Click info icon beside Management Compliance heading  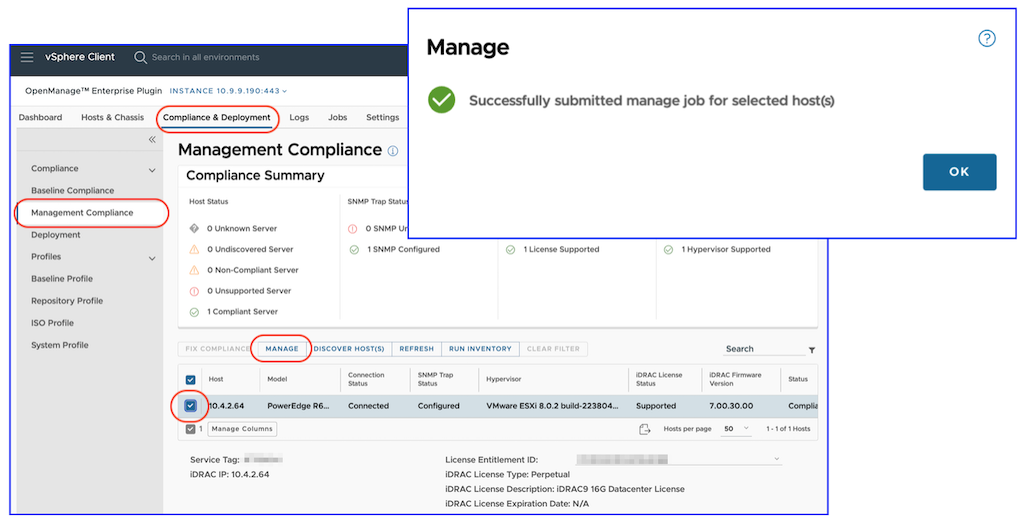pos(392,151)
